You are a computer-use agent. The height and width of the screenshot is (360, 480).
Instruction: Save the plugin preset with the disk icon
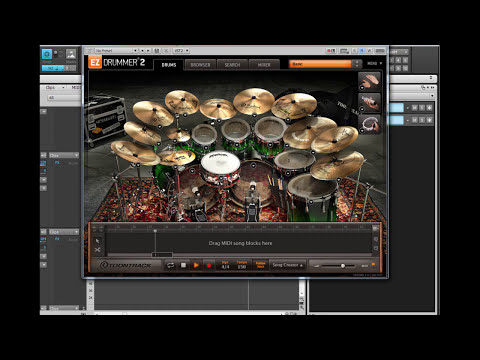(157, 50)
